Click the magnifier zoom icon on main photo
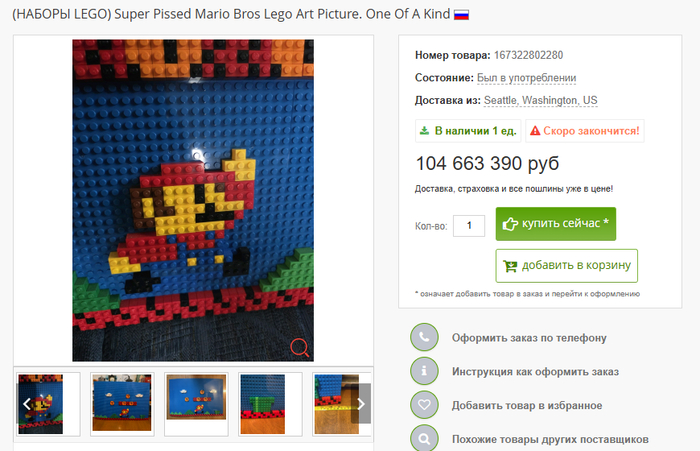This screenshot has height=451, width=700. click(x=300, y=347)
